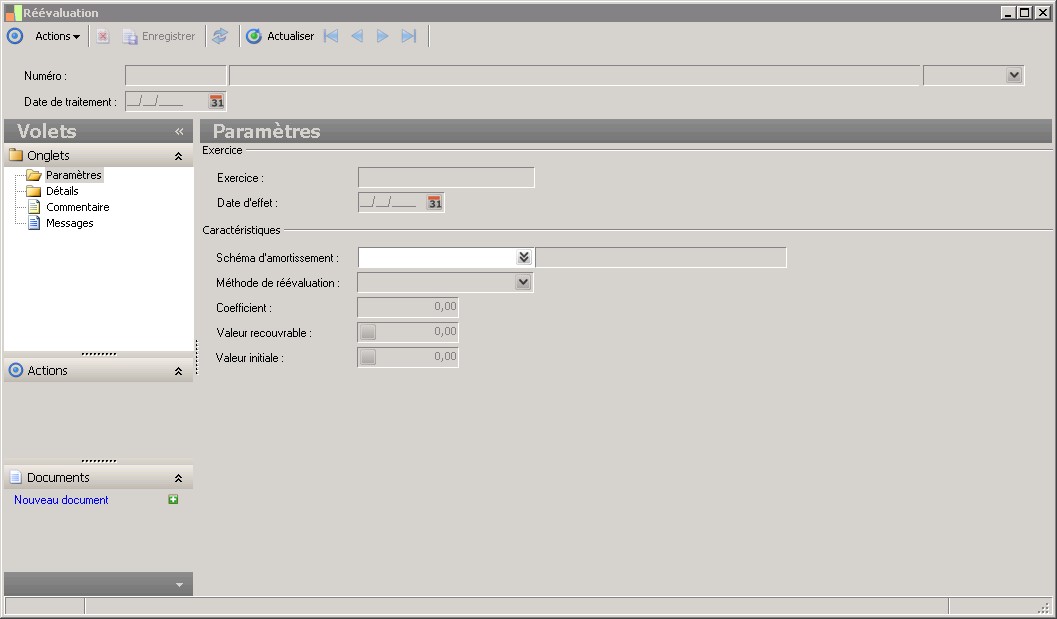Go to first record arrow
This screenshot has height=619, width=1057.
click(x=331, y=36)
